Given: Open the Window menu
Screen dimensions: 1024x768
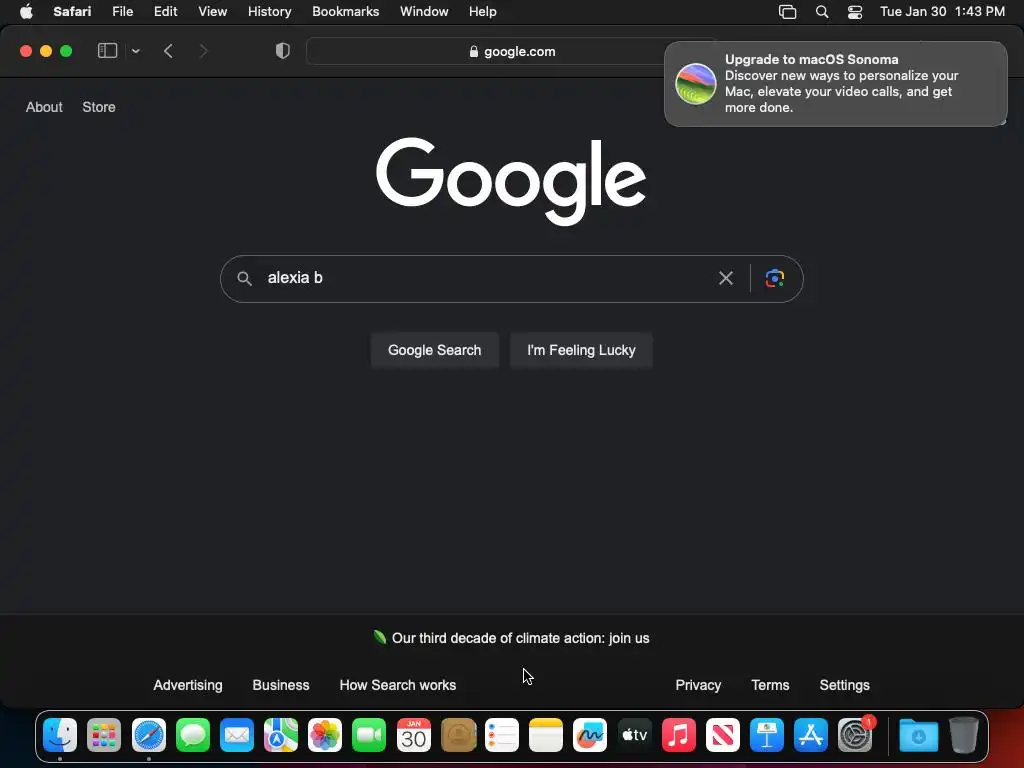Looking at the screenshot, I should coord(424,12).
